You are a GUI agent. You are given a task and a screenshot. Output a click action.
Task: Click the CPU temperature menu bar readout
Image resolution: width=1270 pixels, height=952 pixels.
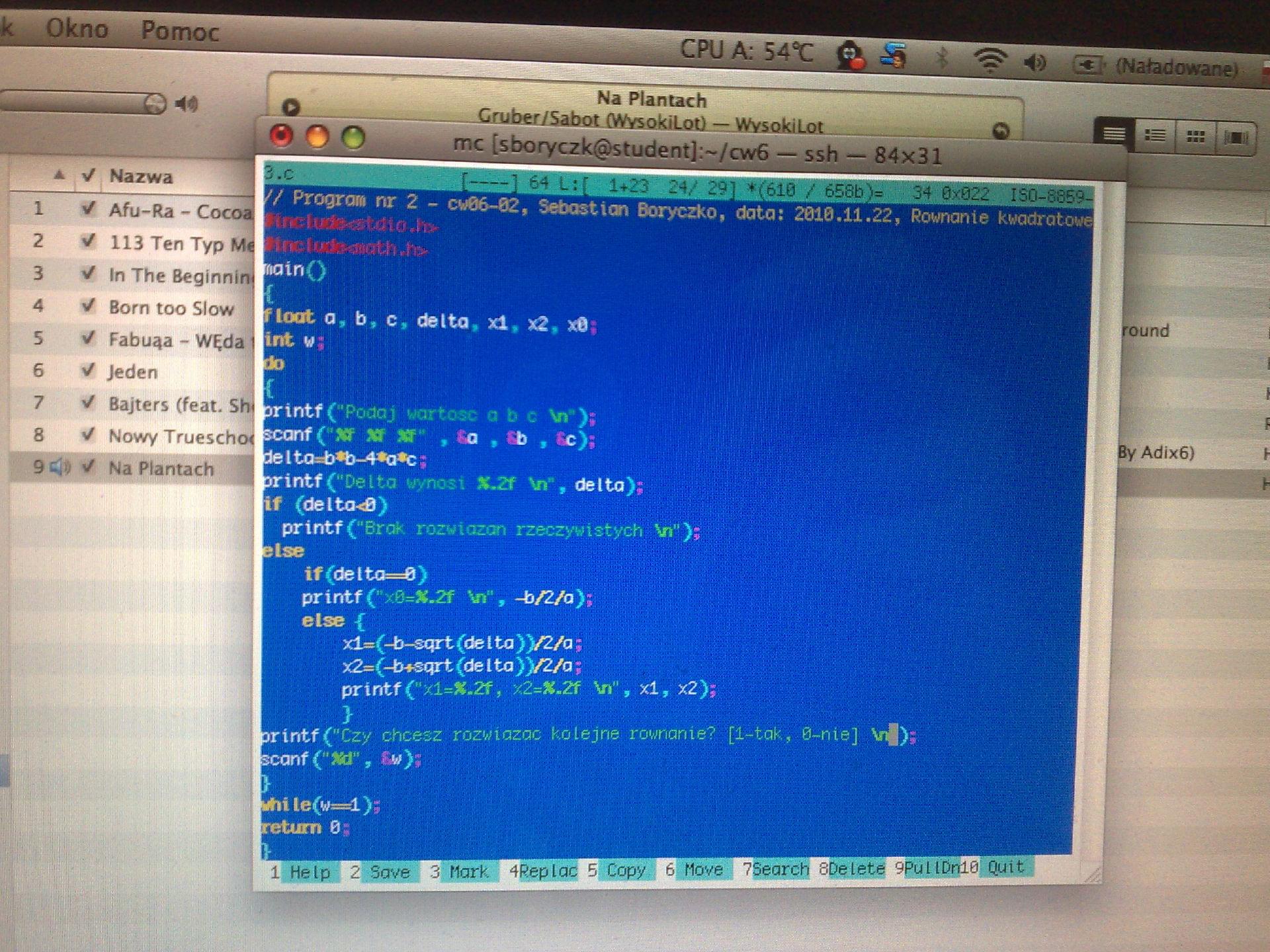point(747,50)
